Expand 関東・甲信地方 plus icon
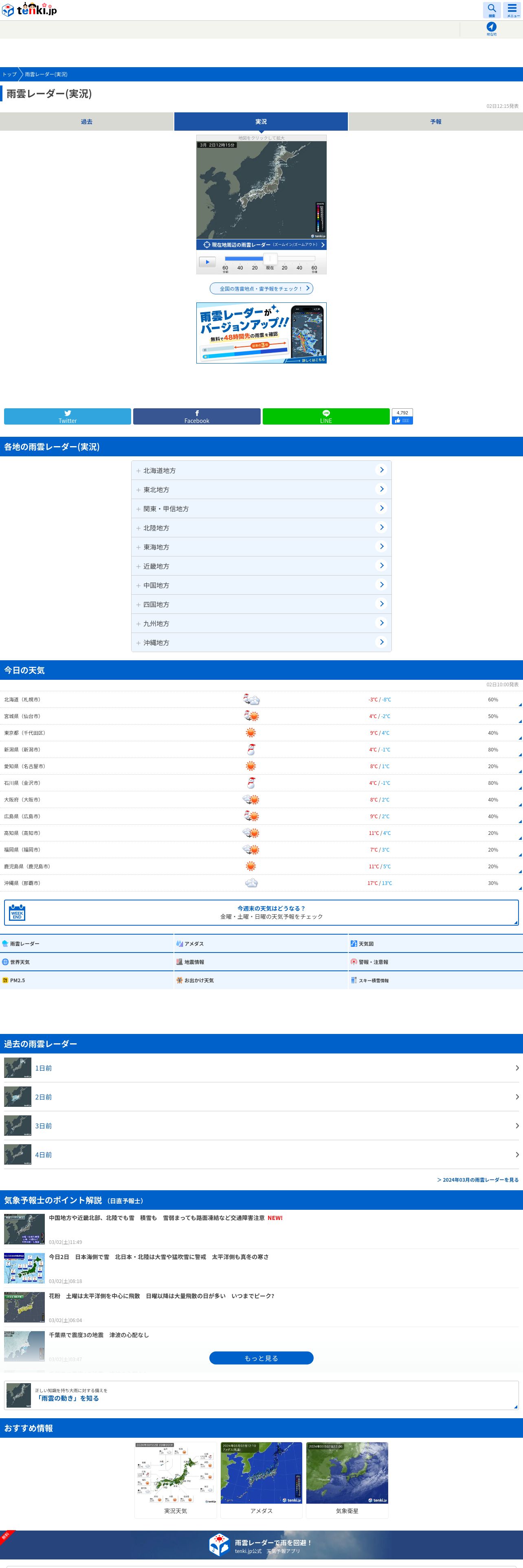Screen dimensions: 523x1568 (138, 510)
